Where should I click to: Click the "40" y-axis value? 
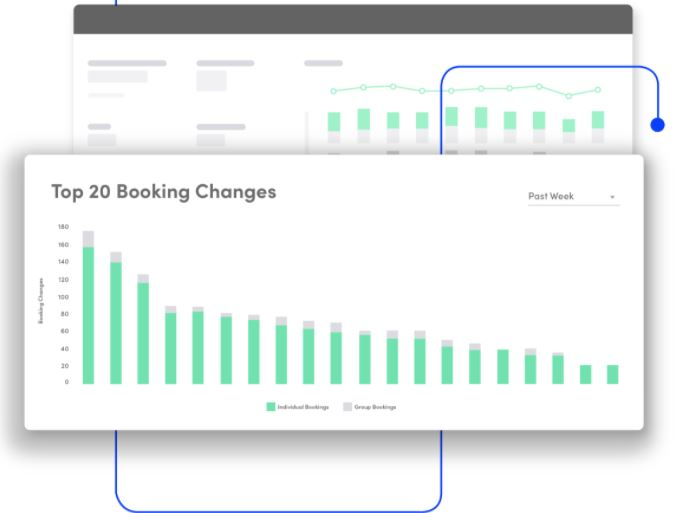(65, 349)
